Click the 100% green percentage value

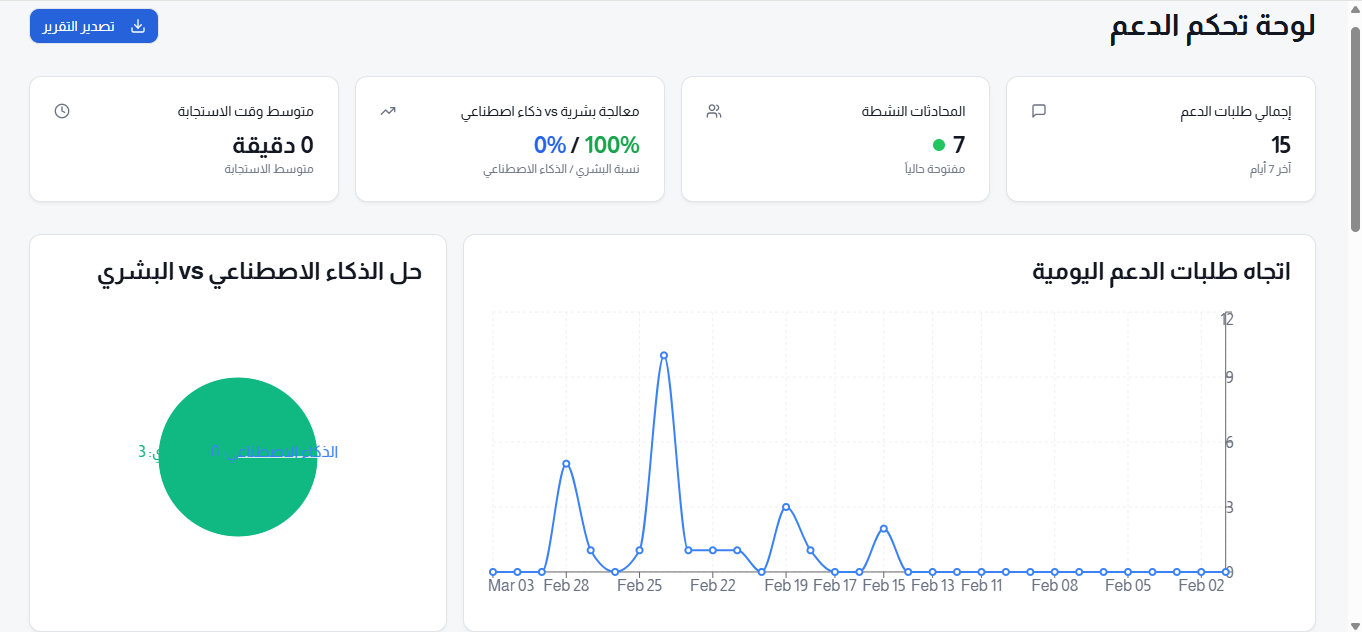(611, 145)
